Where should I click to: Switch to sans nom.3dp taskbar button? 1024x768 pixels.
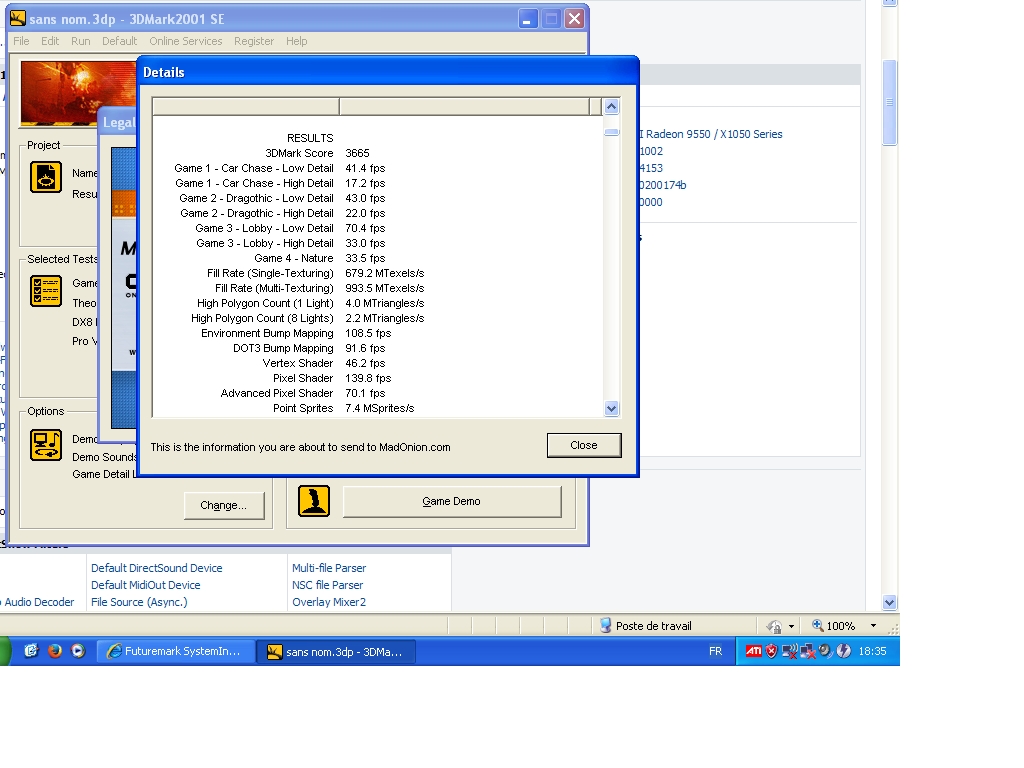pyautogui.click(x=336, y=651)
